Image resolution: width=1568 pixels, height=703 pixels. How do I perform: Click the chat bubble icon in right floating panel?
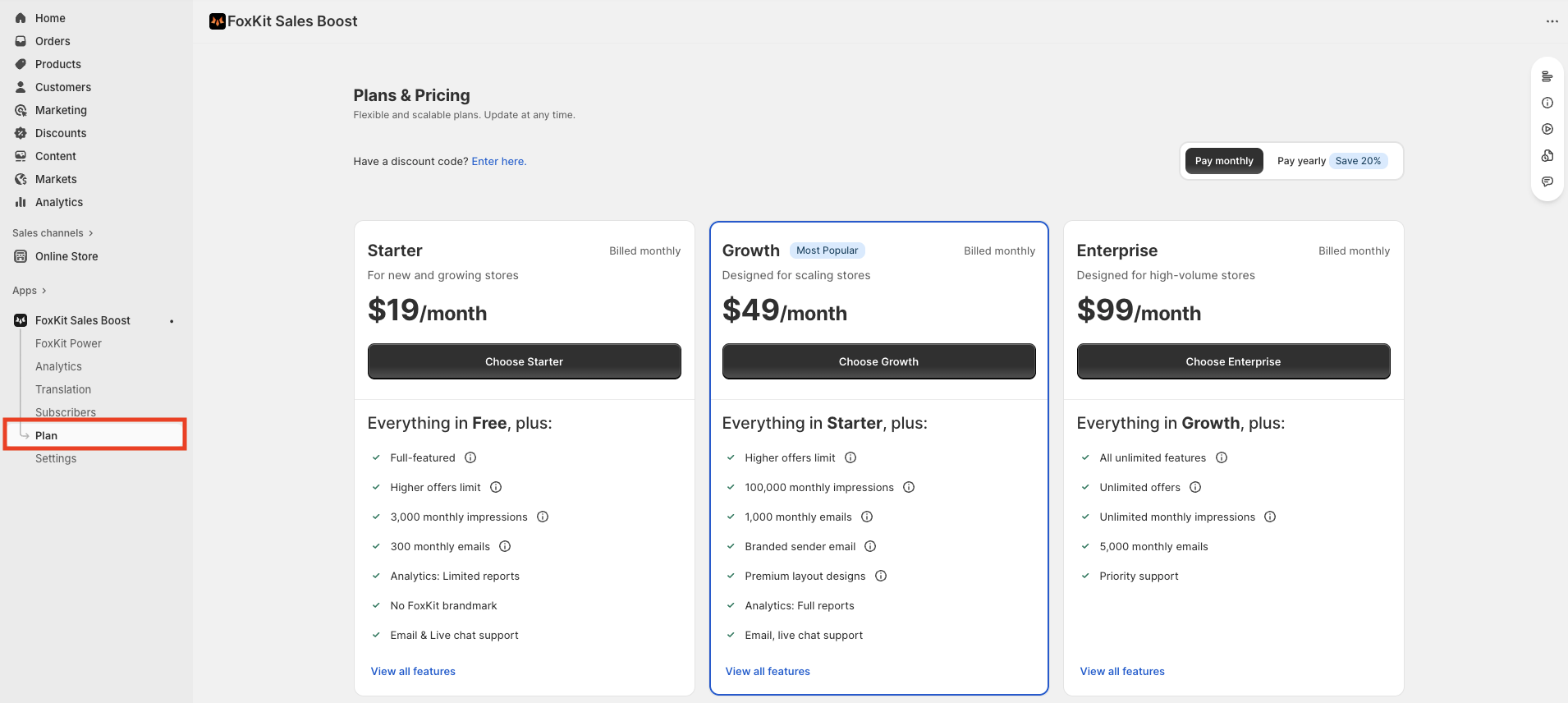click(1547, 181)
